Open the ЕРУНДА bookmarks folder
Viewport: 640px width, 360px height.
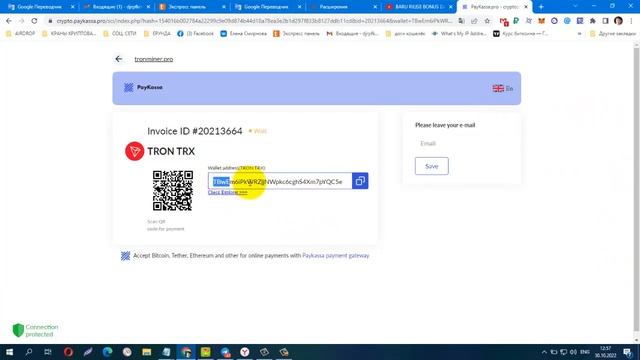click(x=157, y=33)
